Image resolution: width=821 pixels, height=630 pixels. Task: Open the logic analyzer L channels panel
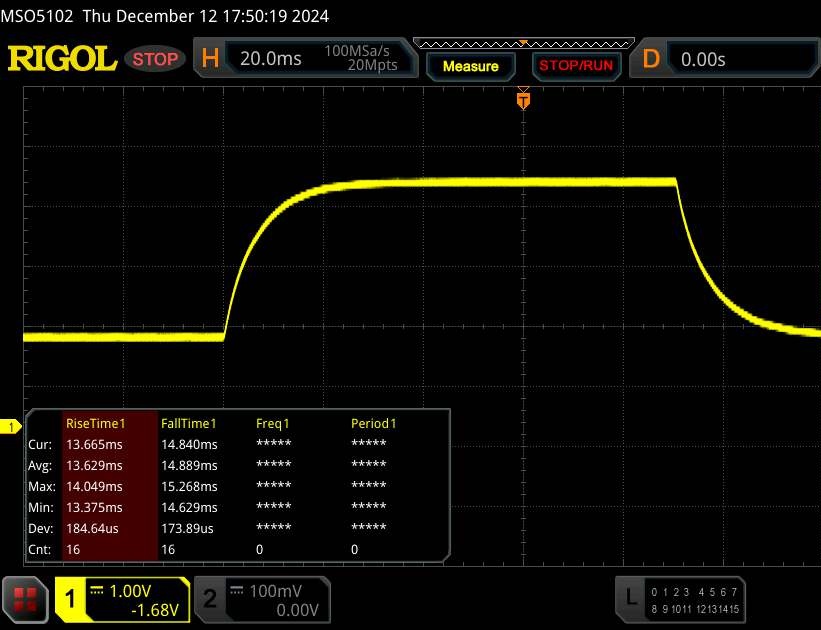680,599
